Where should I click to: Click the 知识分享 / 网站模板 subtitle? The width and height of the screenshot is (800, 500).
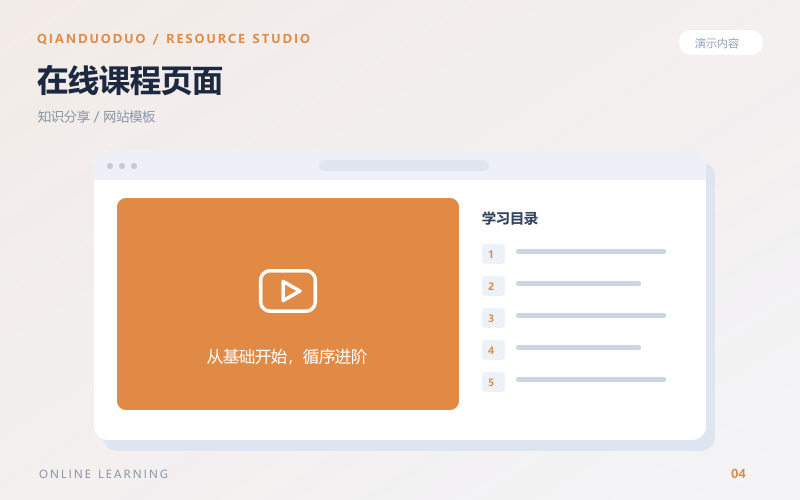tap(96, 117)
